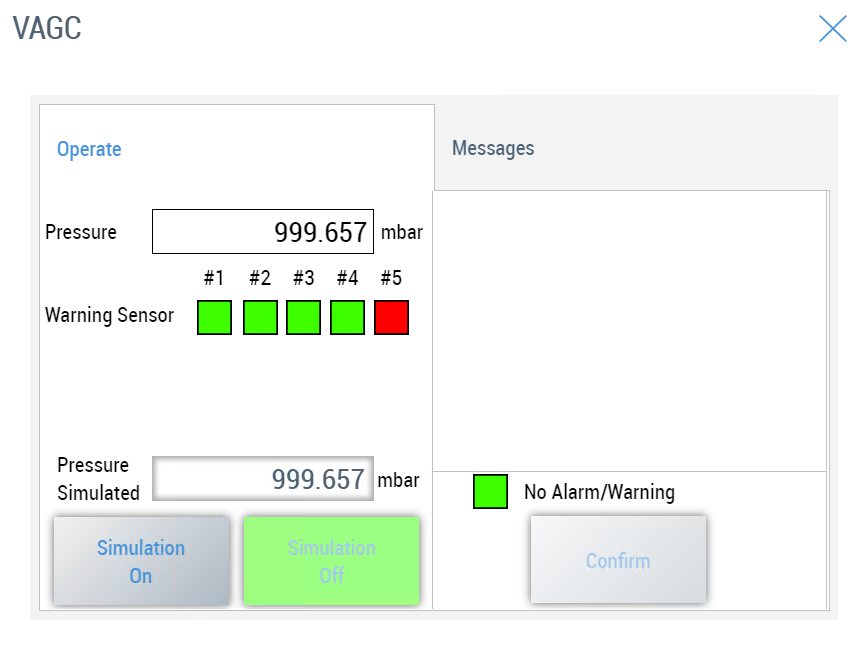The width and height of the screenshot is (866, 653).
Task: Select warning sensor #3 status square
Action: click(303, 317)
